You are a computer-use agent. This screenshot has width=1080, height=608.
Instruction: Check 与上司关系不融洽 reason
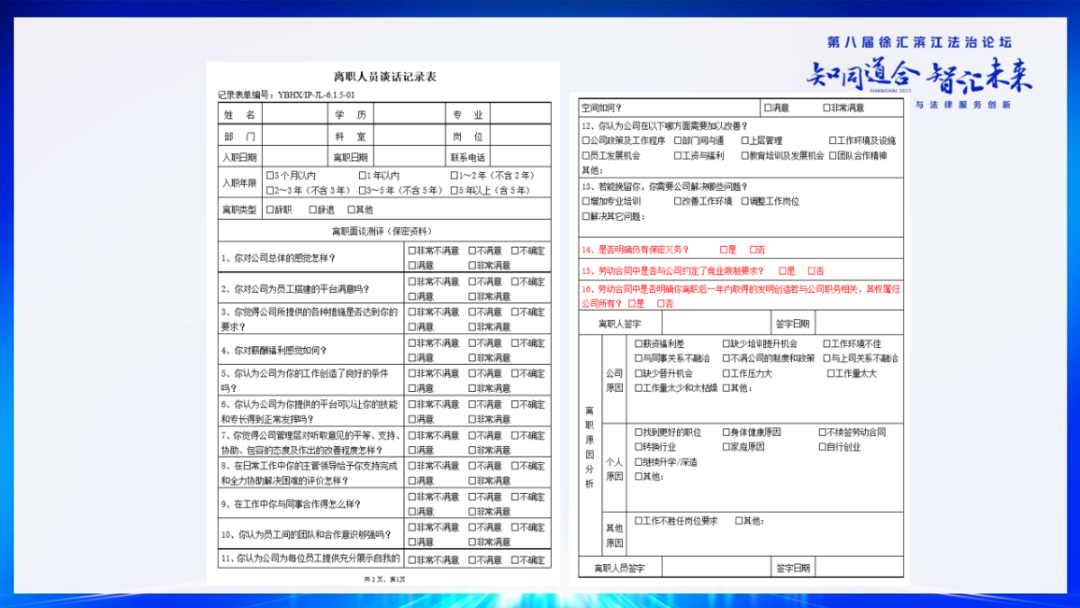pyautogui.click(x=827, y=358)
